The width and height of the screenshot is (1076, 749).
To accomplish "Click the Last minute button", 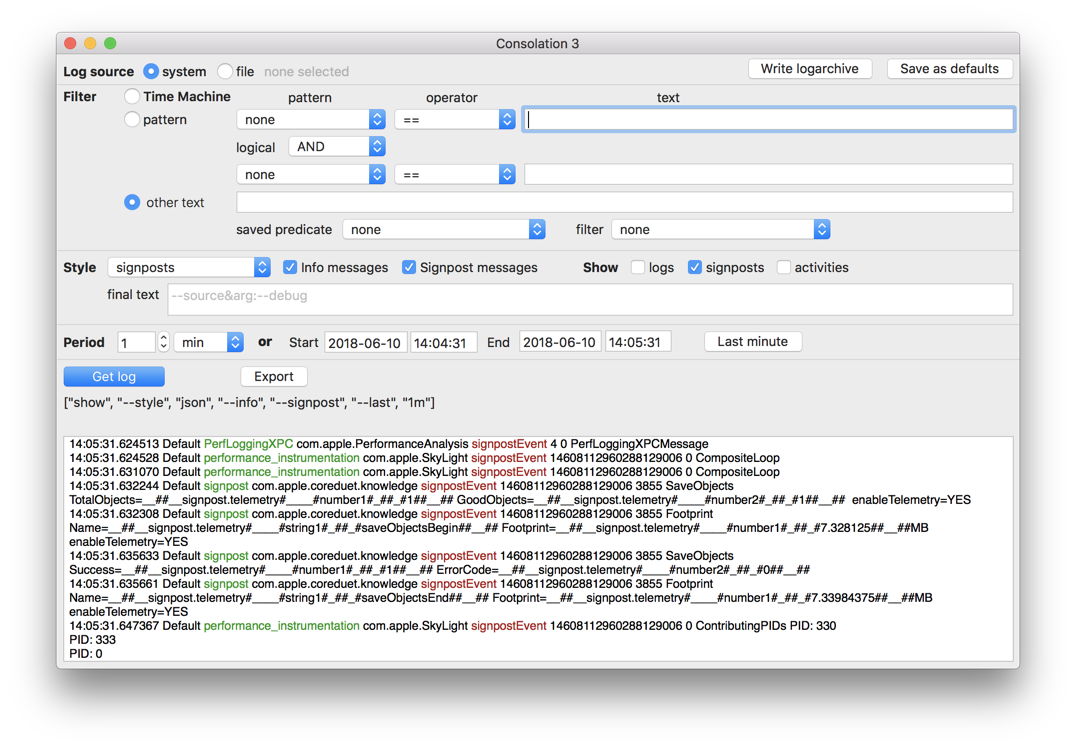I will (752, 342).
